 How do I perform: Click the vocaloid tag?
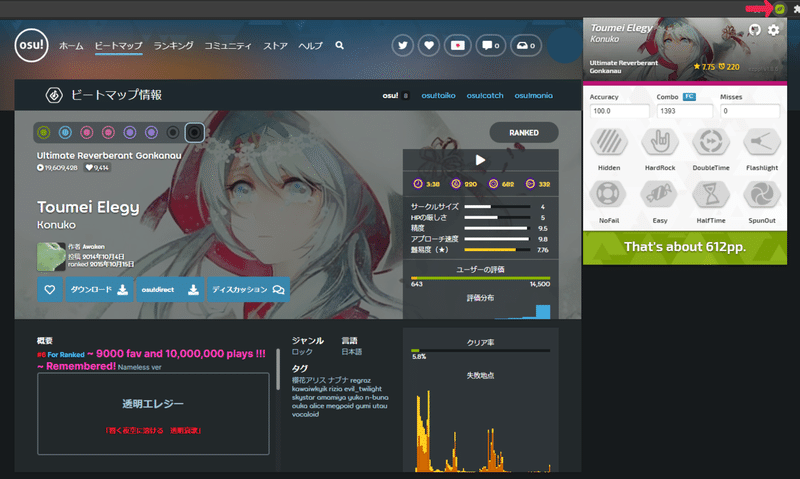tap(305, 414)
